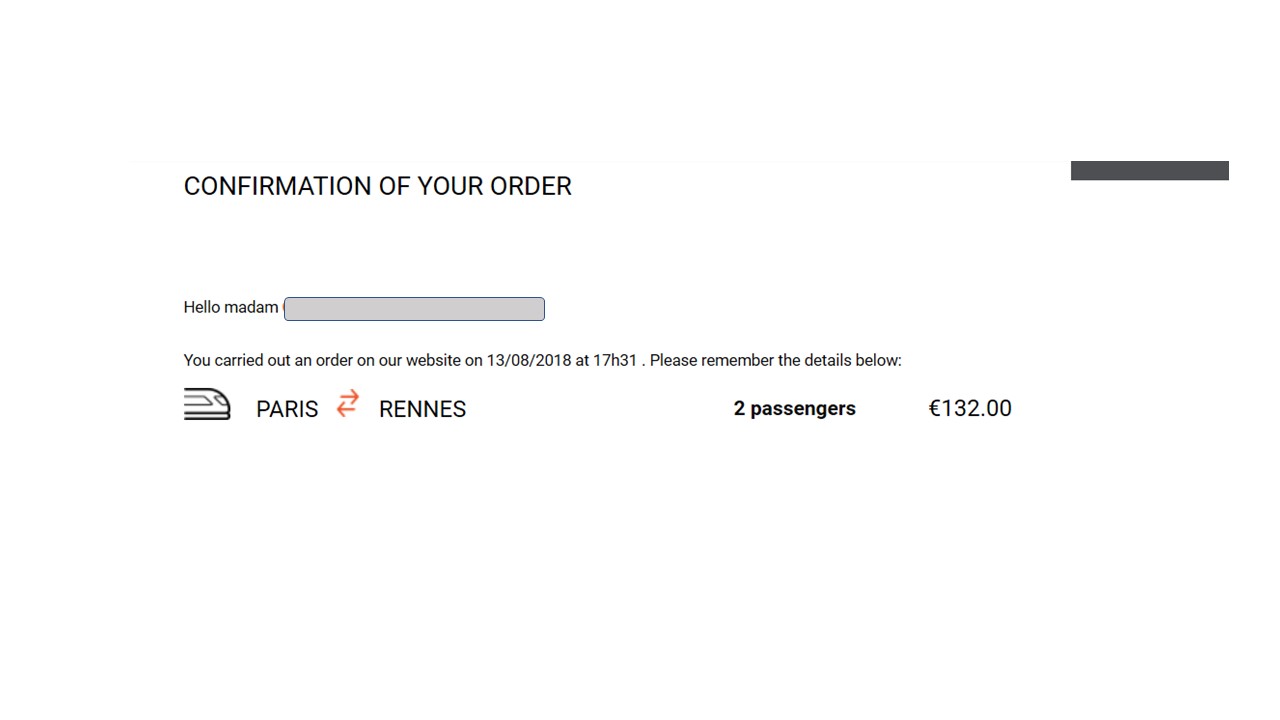Click the 2 passengers label
The image size is (1280, 720).
point(795,408)
